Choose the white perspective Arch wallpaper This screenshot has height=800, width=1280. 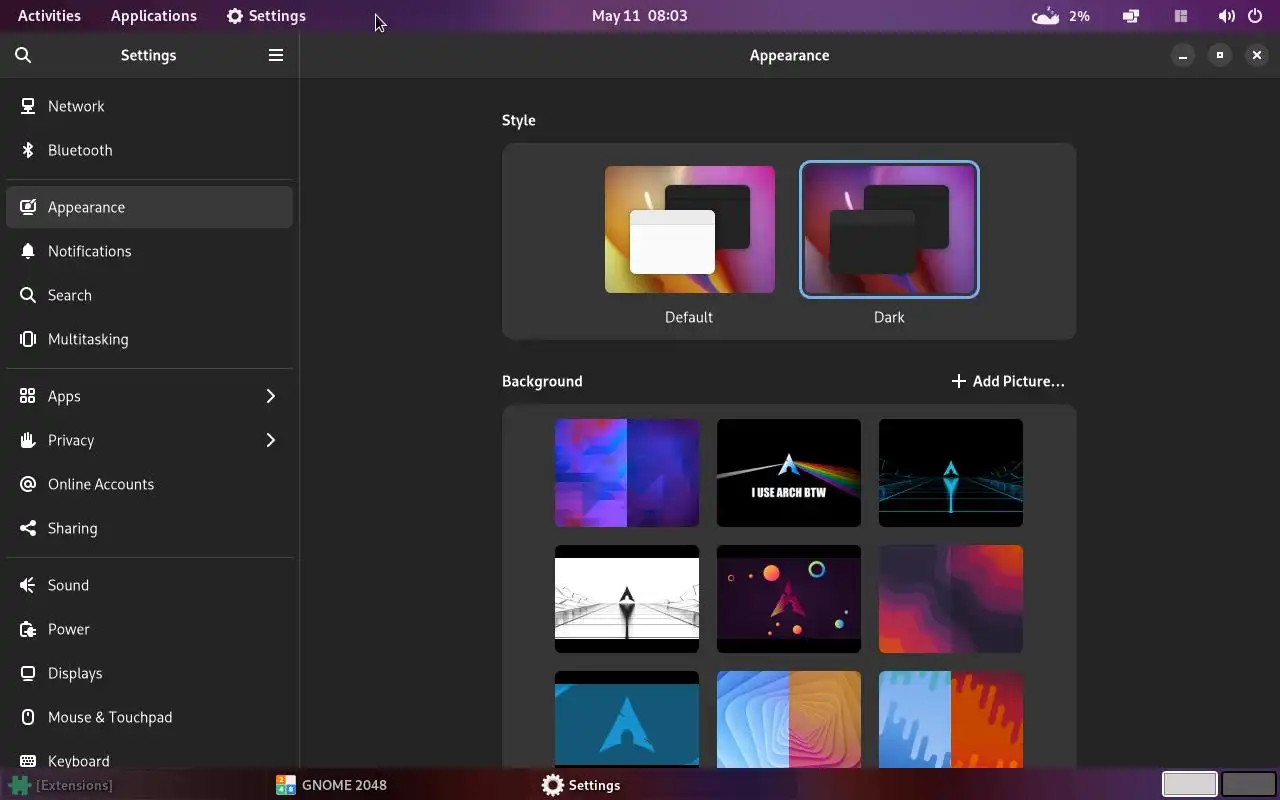[x=627, y=599]
